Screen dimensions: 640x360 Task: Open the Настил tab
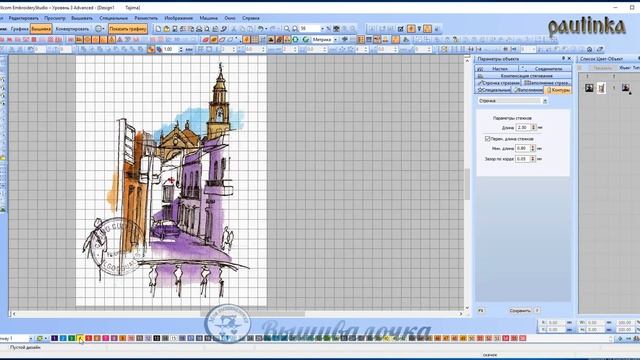click(497, 69)
